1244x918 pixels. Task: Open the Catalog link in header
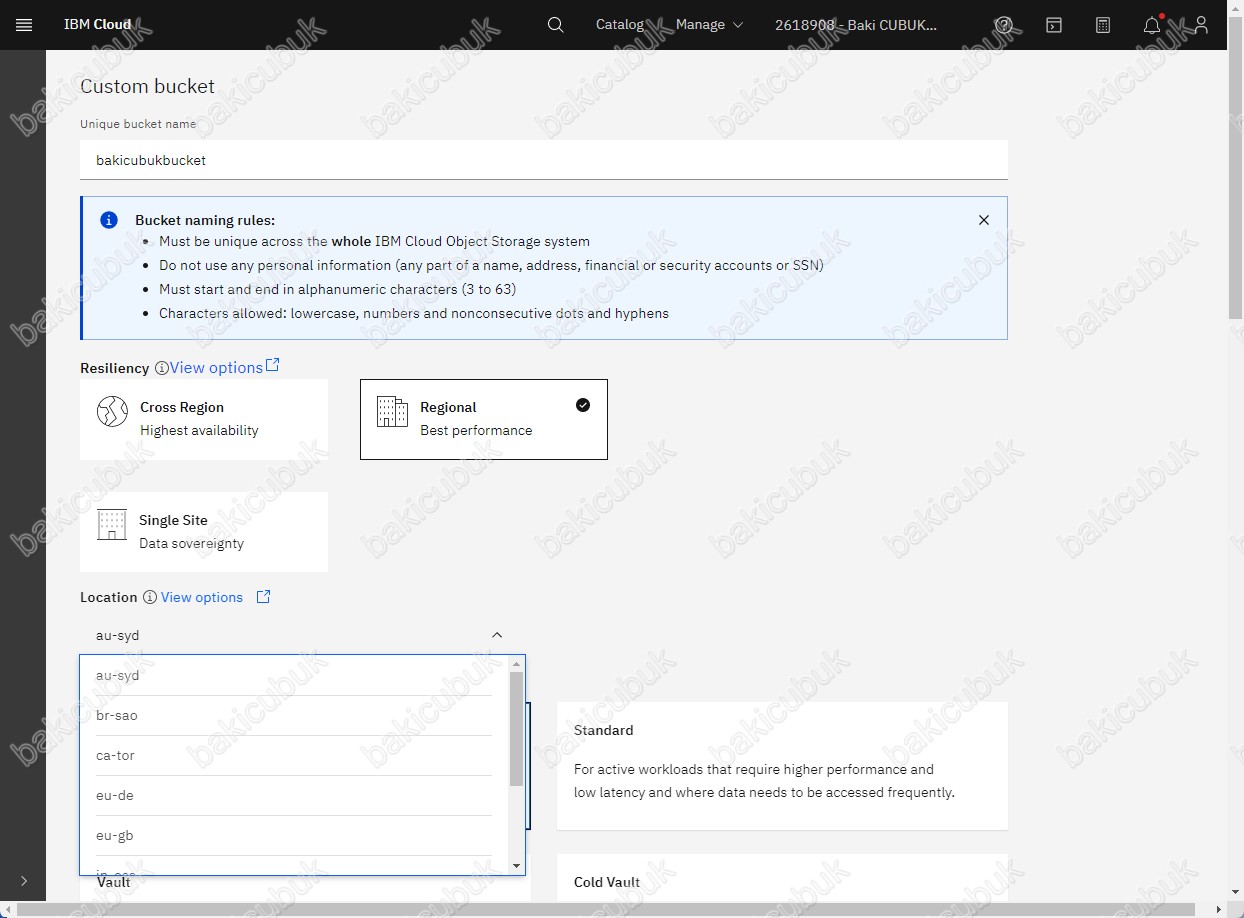tap(620, 25)
